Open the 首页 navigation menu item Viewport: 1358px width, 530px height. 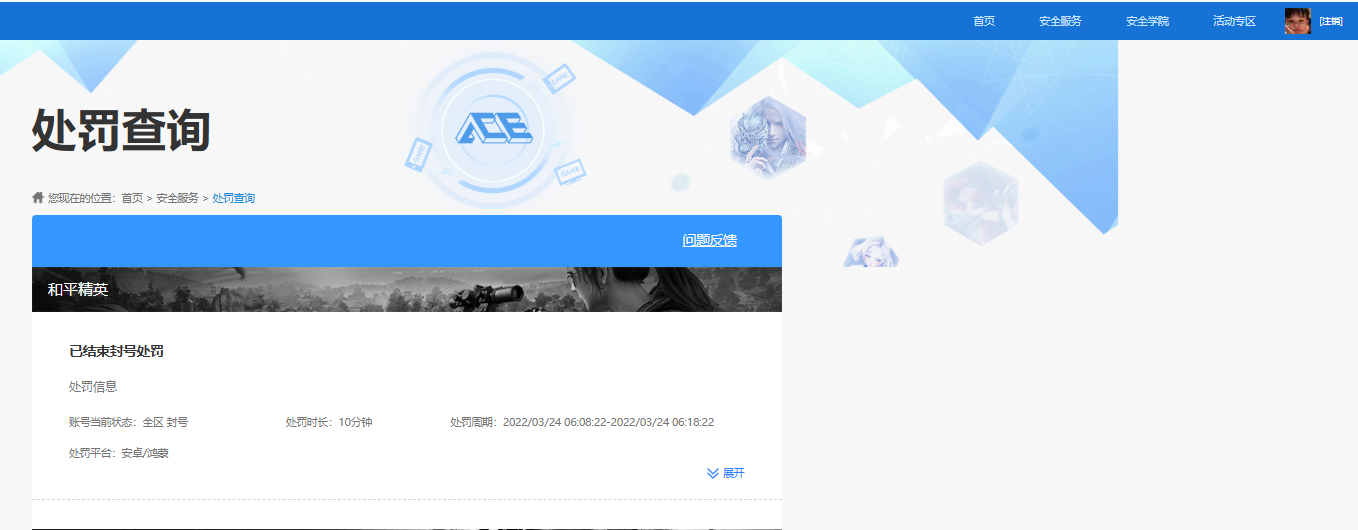[984, 21]
